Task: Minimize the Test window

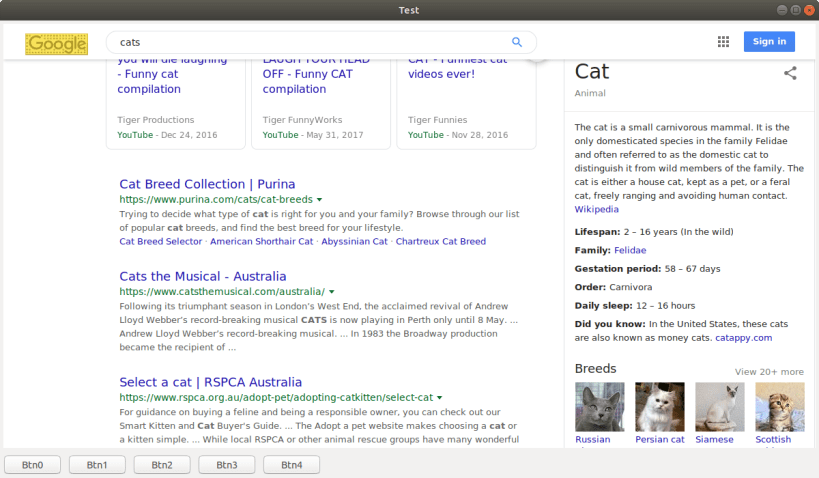Action: pos(782,10)
